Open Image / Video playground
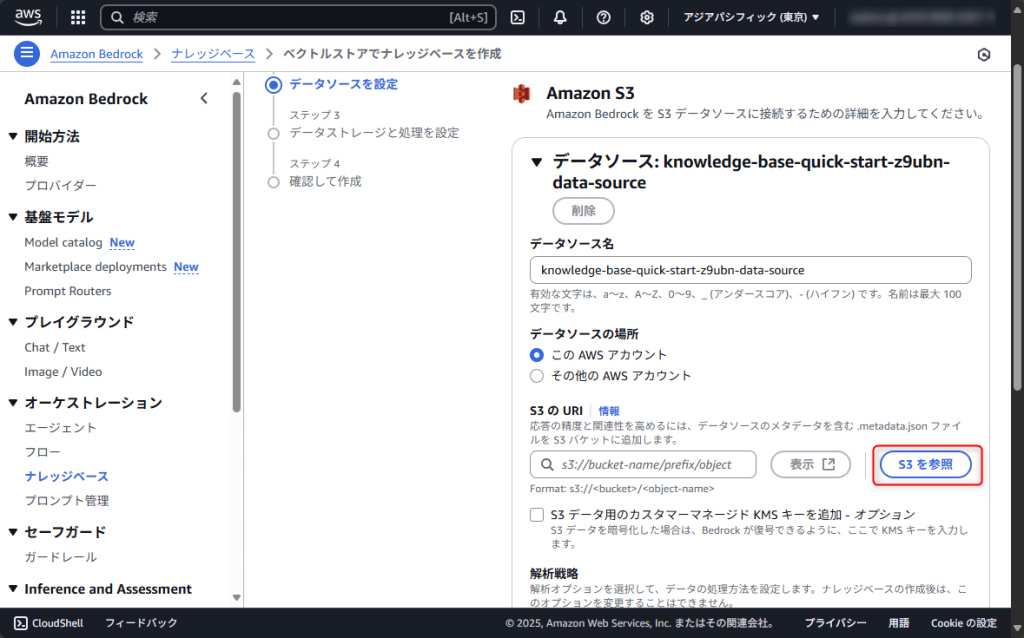 pyautogui.click(x=63, y=372)
